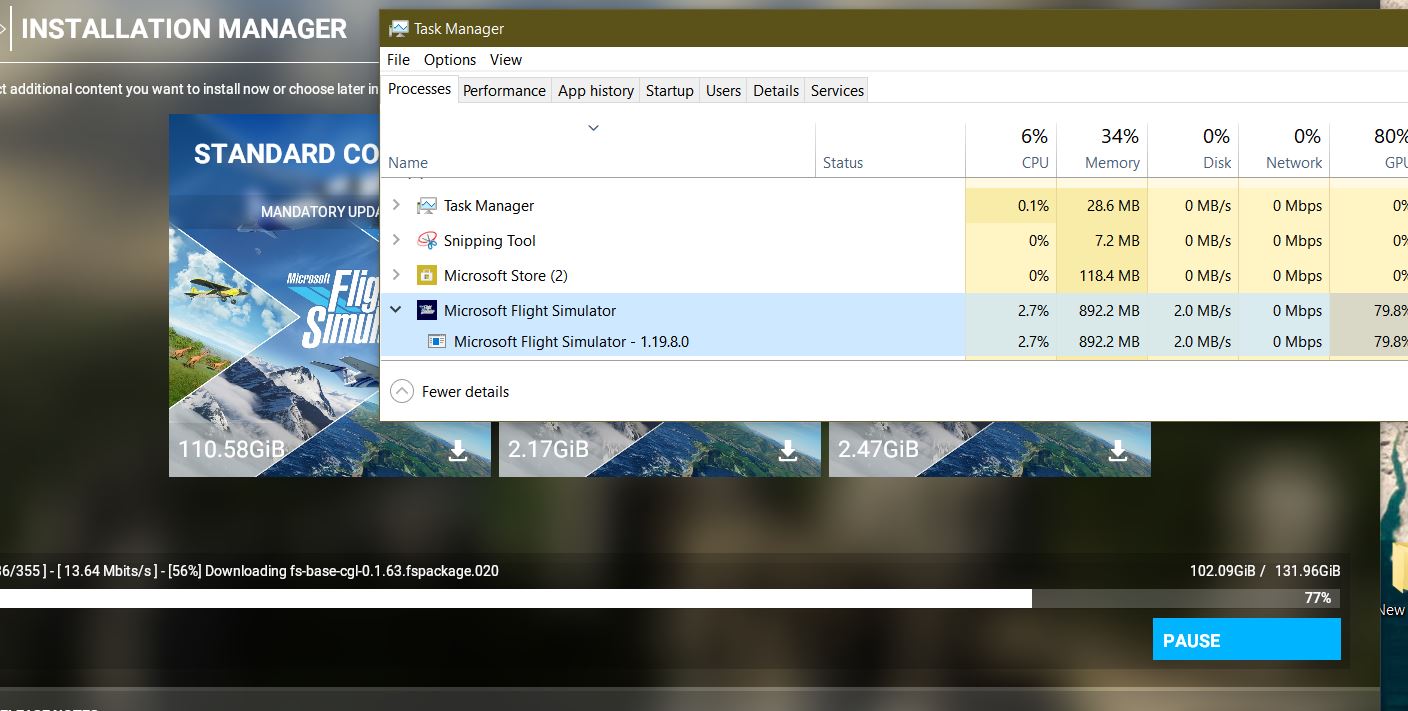Click the Fewer details circle arrow icon
Screen dimensions: 1408x711
tap(401, 392)
